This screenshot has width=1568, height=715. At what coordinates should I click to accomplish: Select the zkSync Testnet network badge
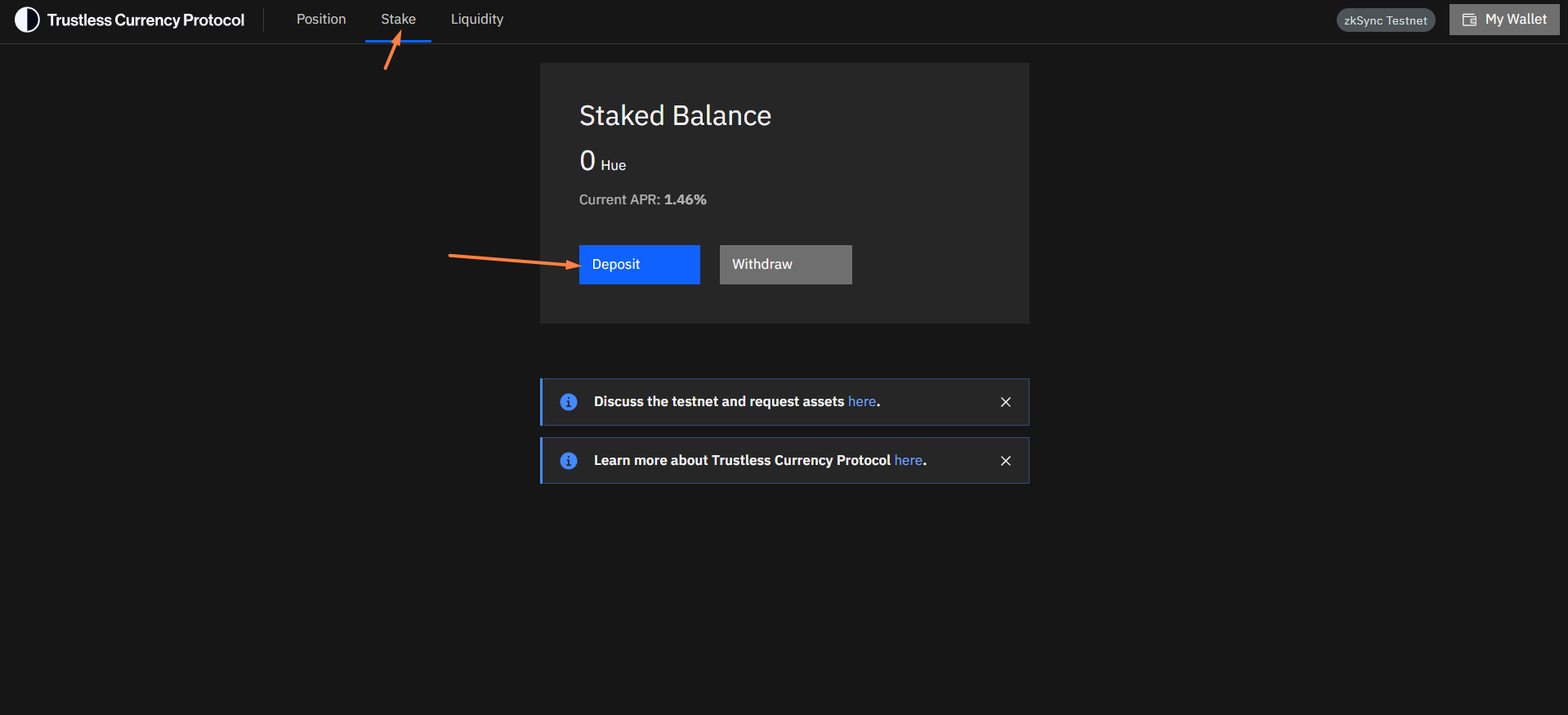click(x=1385, y=20)
